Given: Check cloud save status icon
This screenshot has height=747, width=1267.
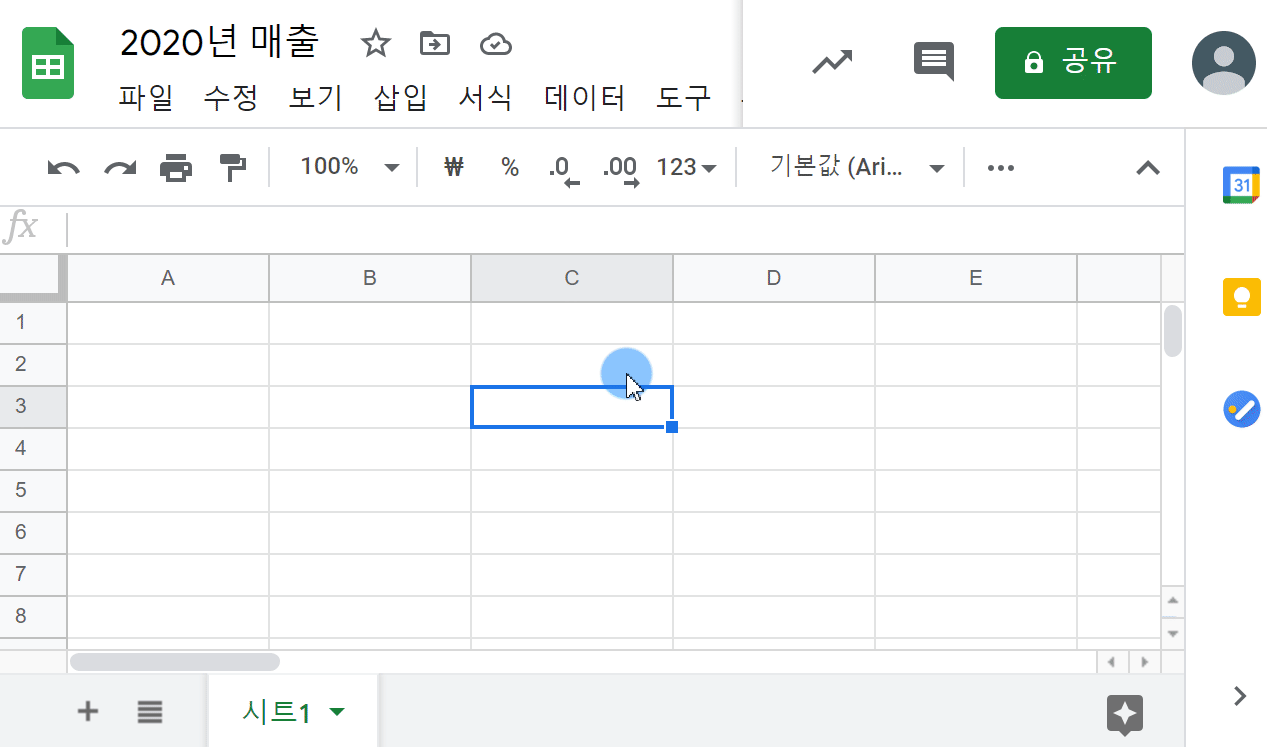Looking at the screenshot, I should pyautogui.click(x=496, y=43).
